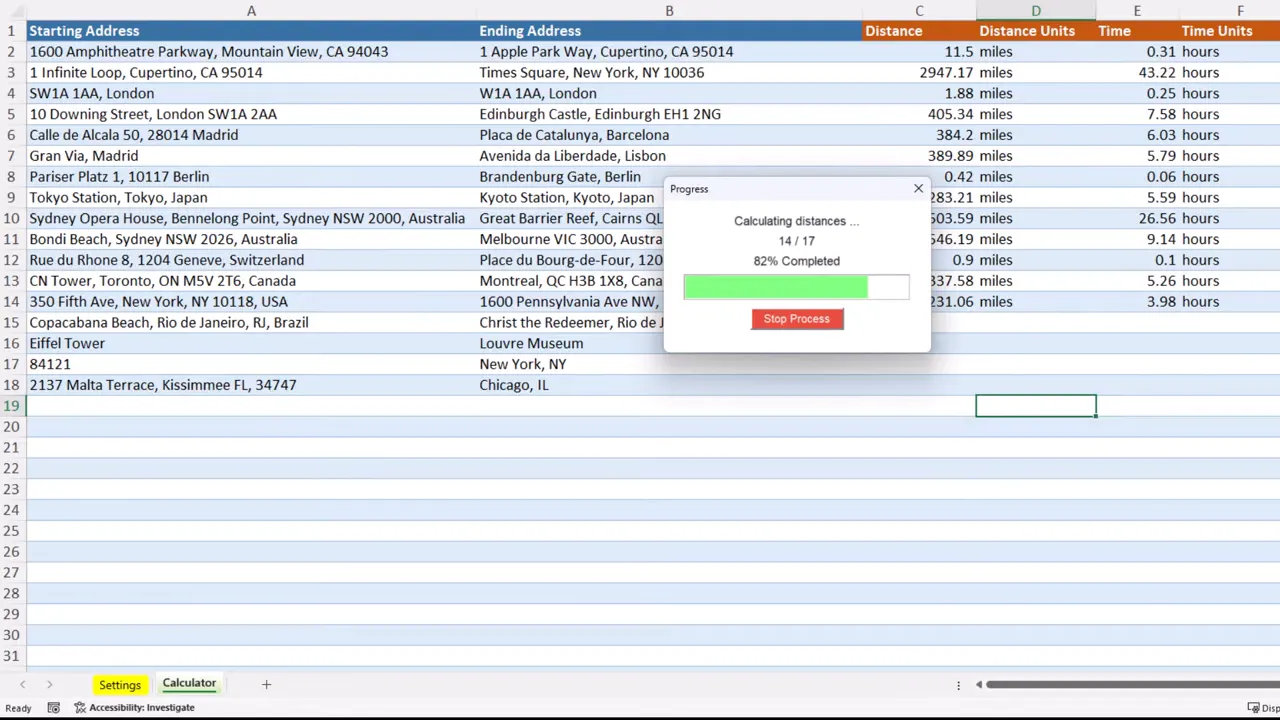Click the macro recording status bar icon
Screen dimensions: 1280x720
(53, 707)
